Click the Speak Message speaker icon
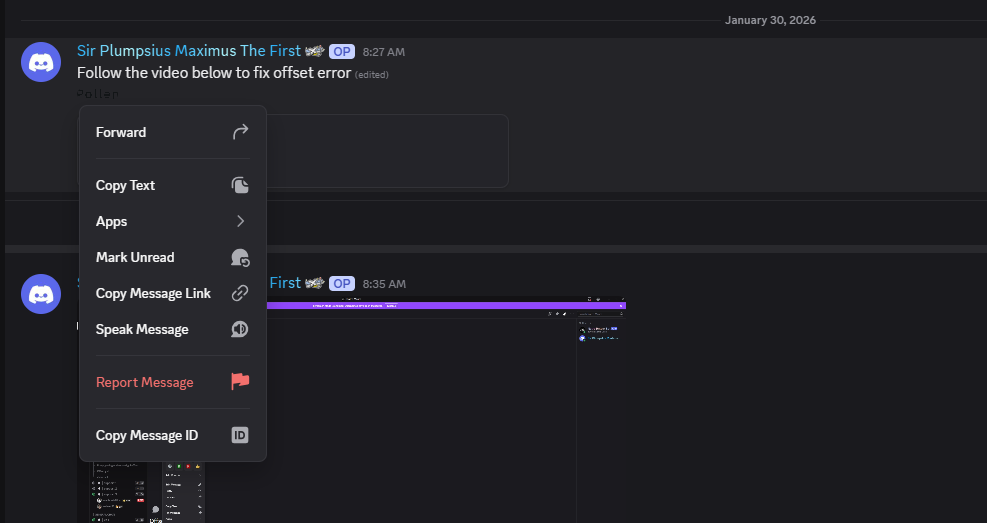The image size is (987, 523). (240, 329)
